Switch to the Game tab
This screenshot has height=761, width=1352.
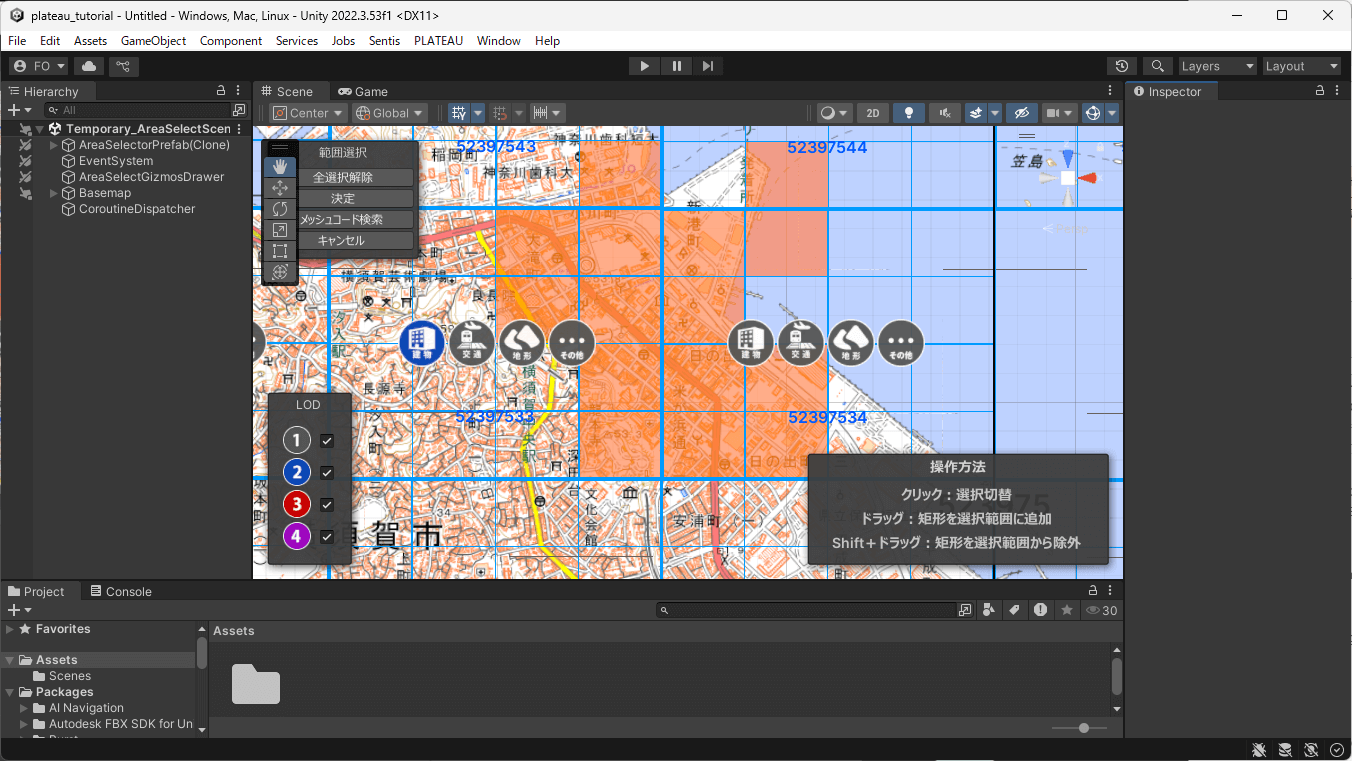(x=363, y=91)
